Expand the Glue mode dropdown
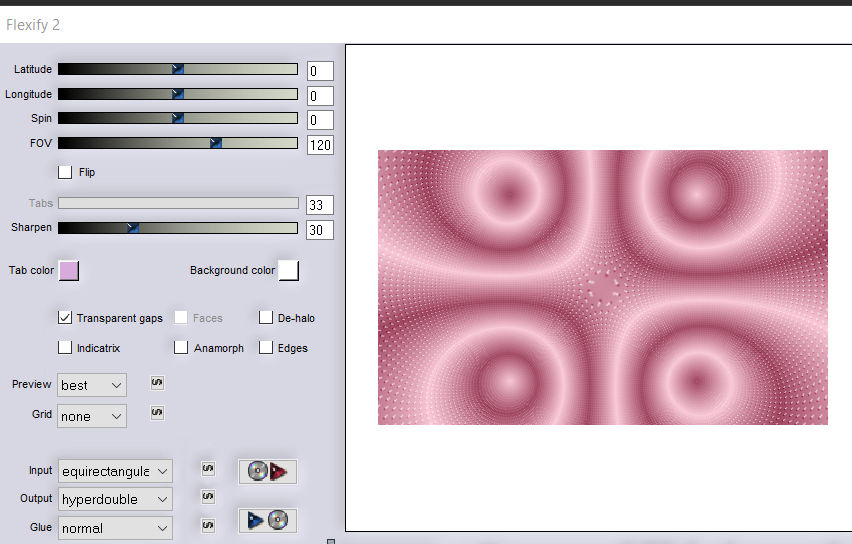Viewport: 852px width, 544px height. click(115, 528)
